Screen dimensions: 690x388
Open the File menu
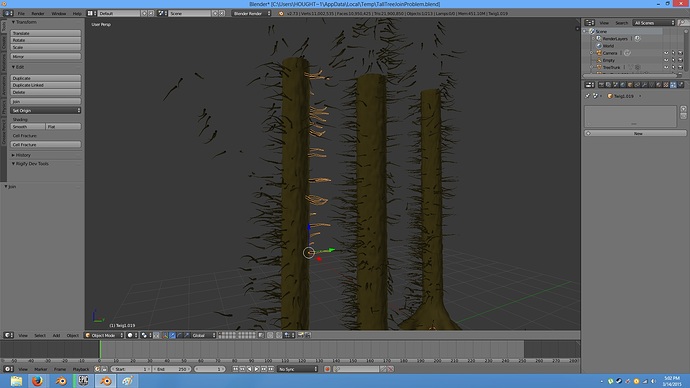click(x=21, y=13)
